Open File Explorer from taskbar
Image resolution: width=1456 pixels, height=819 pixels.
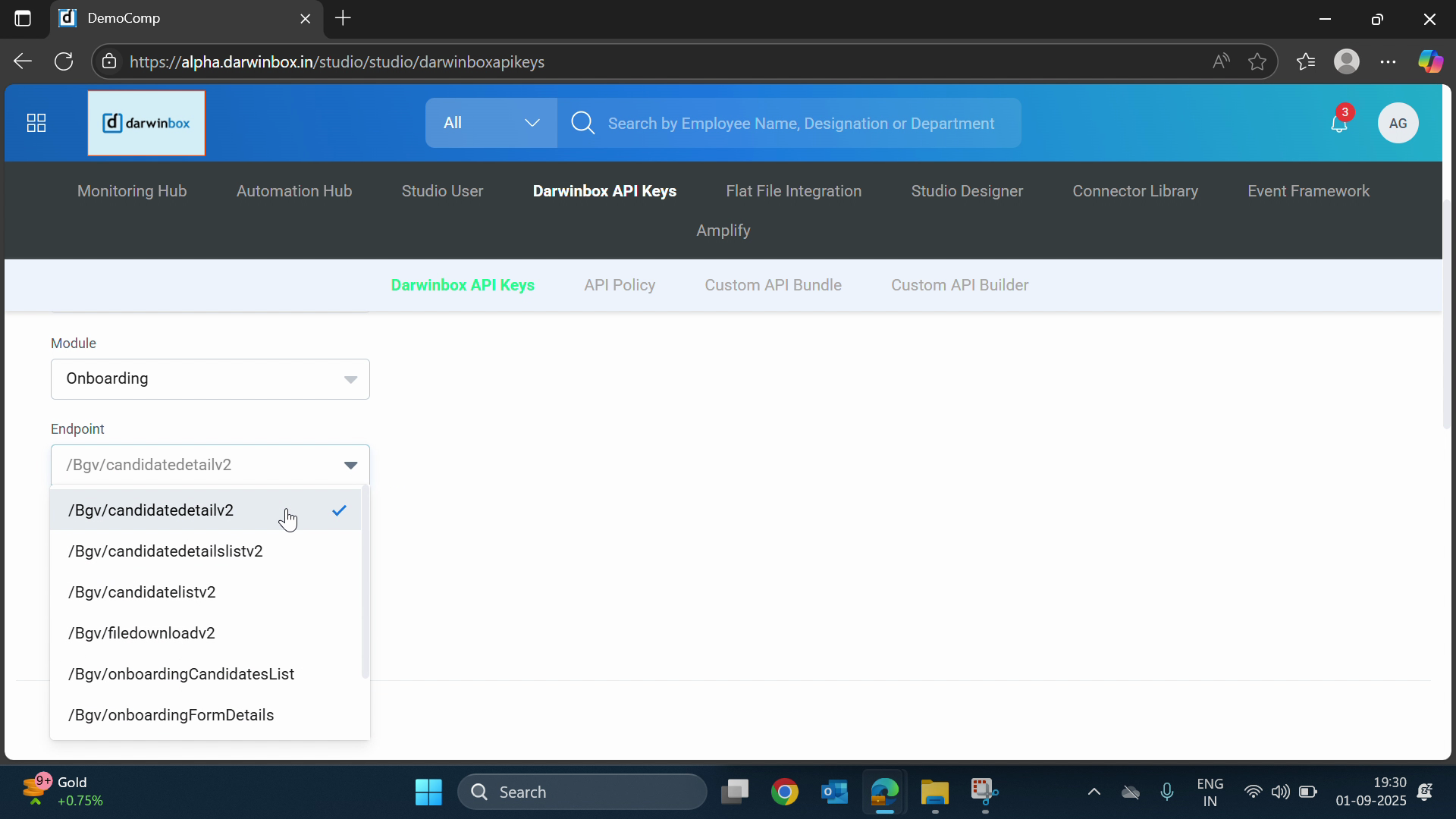pyautogui.click(x=934, y=792)
